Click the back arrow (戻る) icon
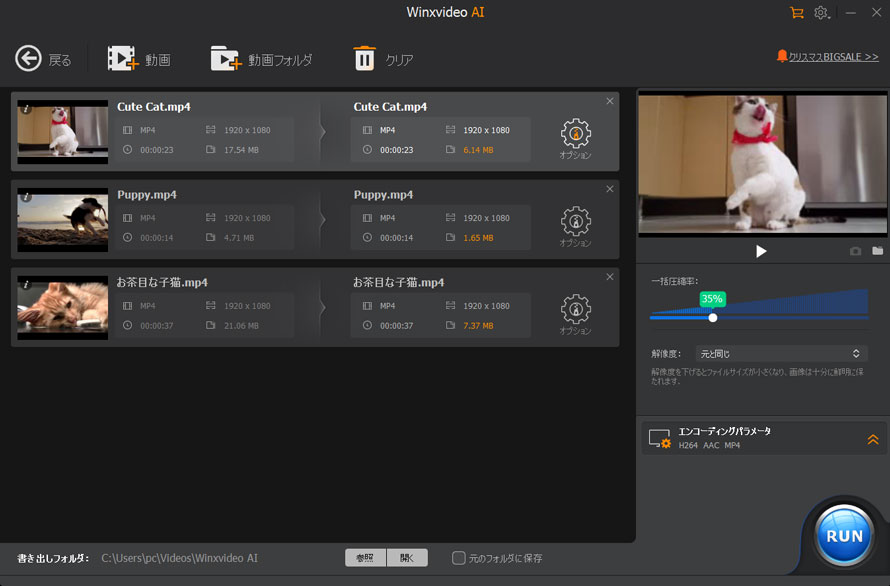The image size is (890, 586). point(28,59)
